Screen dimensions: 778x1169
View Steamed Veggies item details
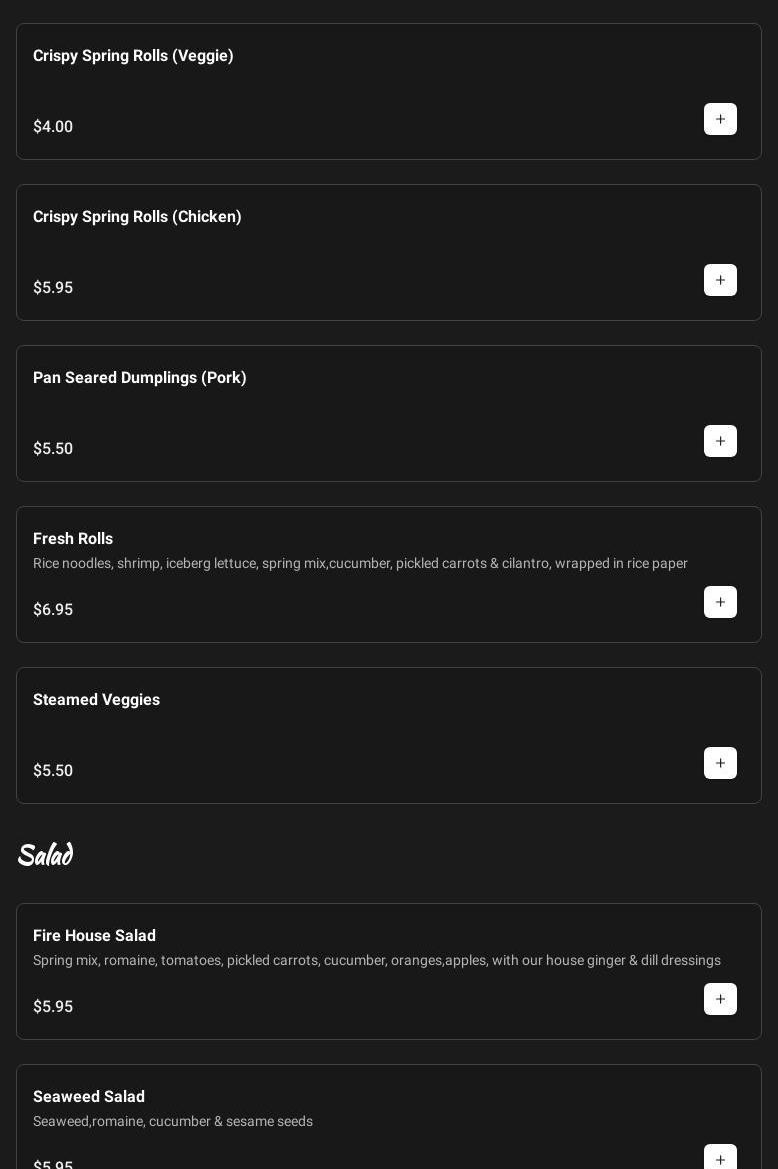tap(96, 700)
